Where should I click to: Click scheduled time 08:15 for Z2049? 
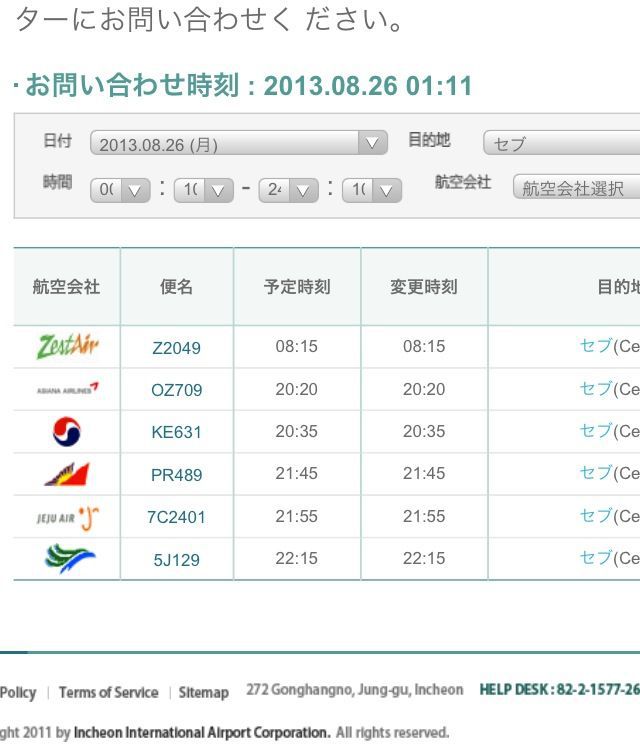pos(297,346)
